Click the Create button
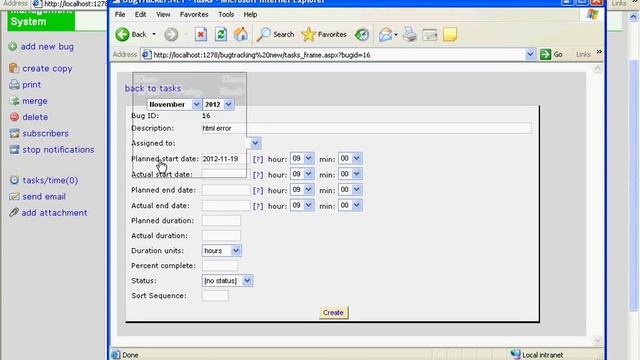The width and height of the screenshot is (640, 360). pos(333,313)
